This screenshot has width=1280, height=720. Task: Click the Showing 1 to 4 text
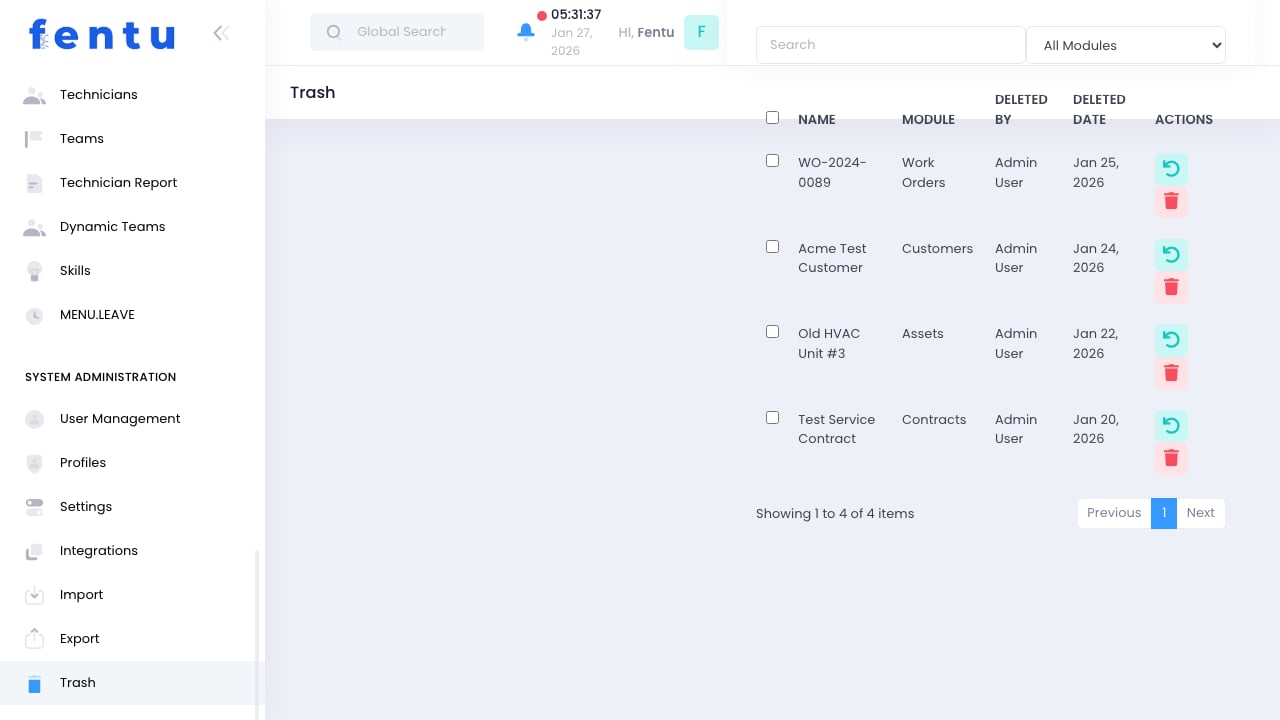(x=835, y=514)
